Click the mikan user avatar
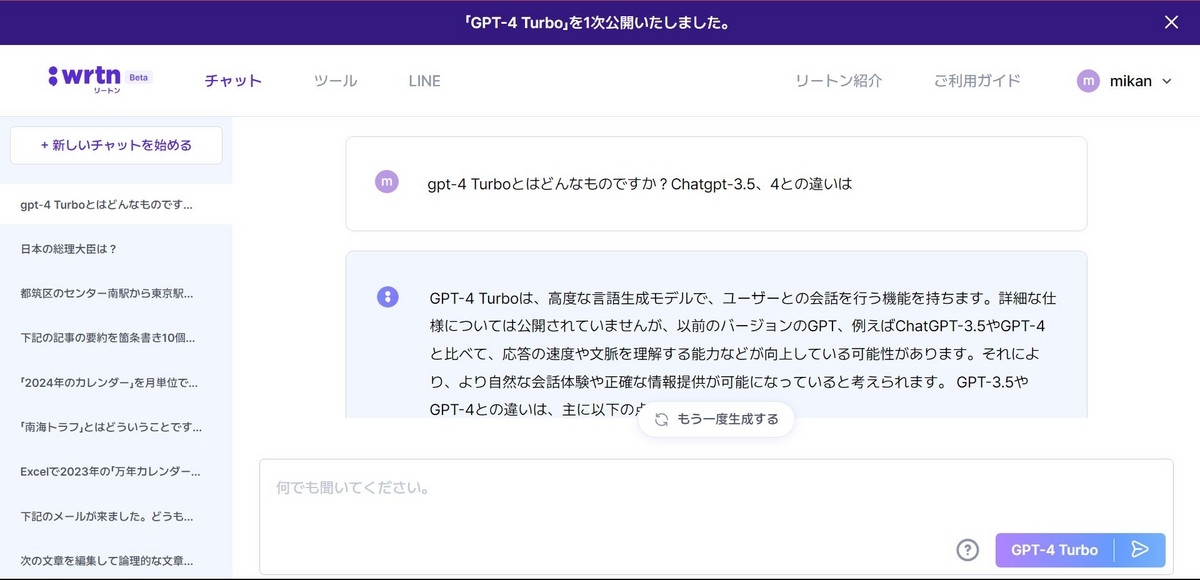Viewport: 1200px width, 580px height. coord(1088,81)
